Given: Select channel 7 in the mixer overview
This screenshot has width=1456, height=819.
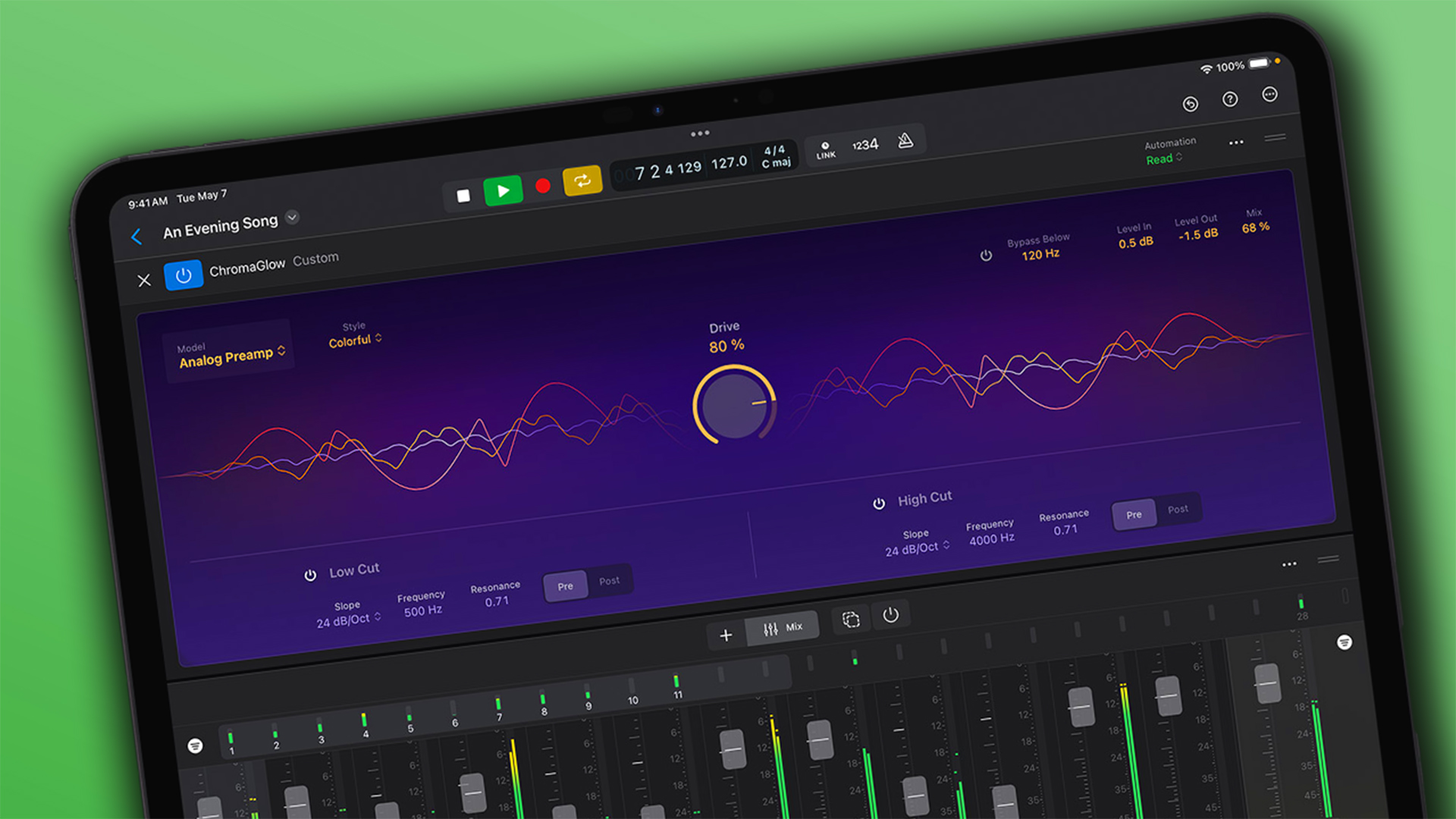Looking at the screenshot, I should click(499, 710).
